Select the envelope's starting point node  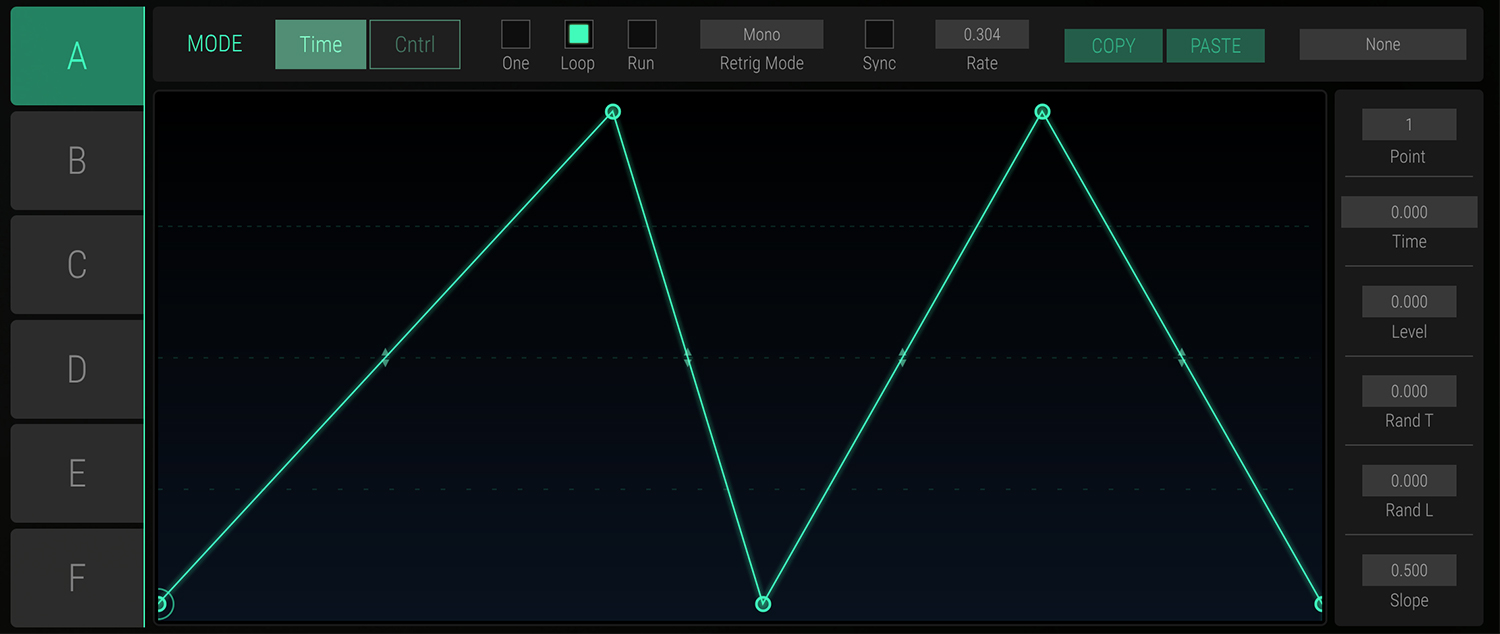161,603
